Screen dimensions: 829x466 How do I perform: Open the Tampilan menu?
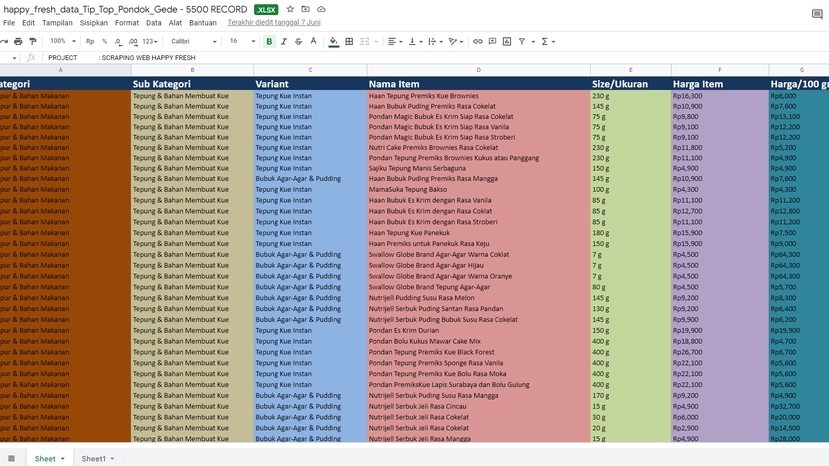57,23
